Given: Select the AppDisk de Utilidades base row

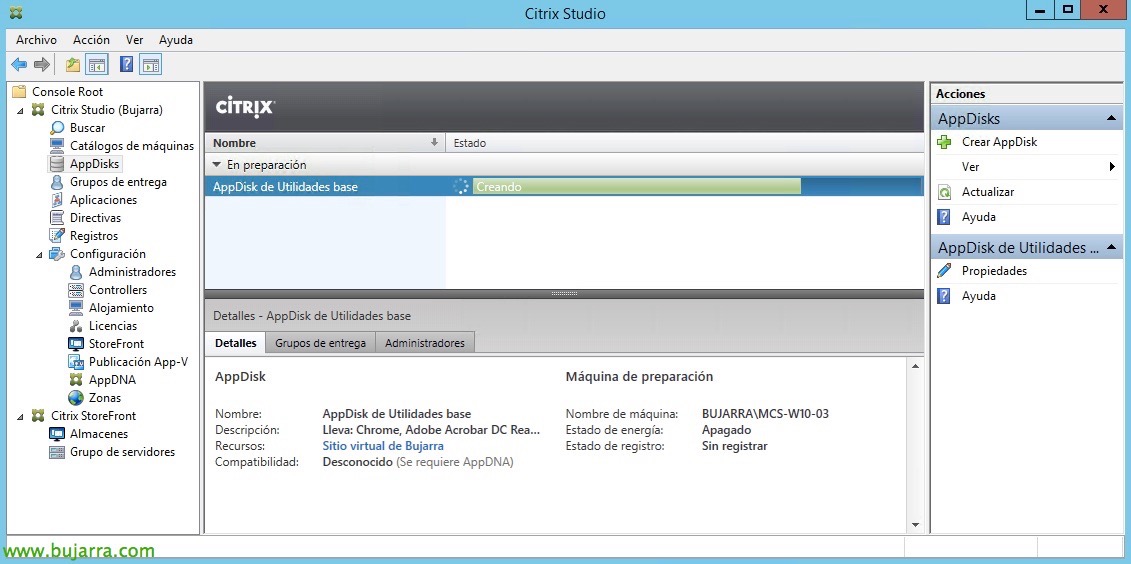Looking at the screenshot, I should [563, 187].
